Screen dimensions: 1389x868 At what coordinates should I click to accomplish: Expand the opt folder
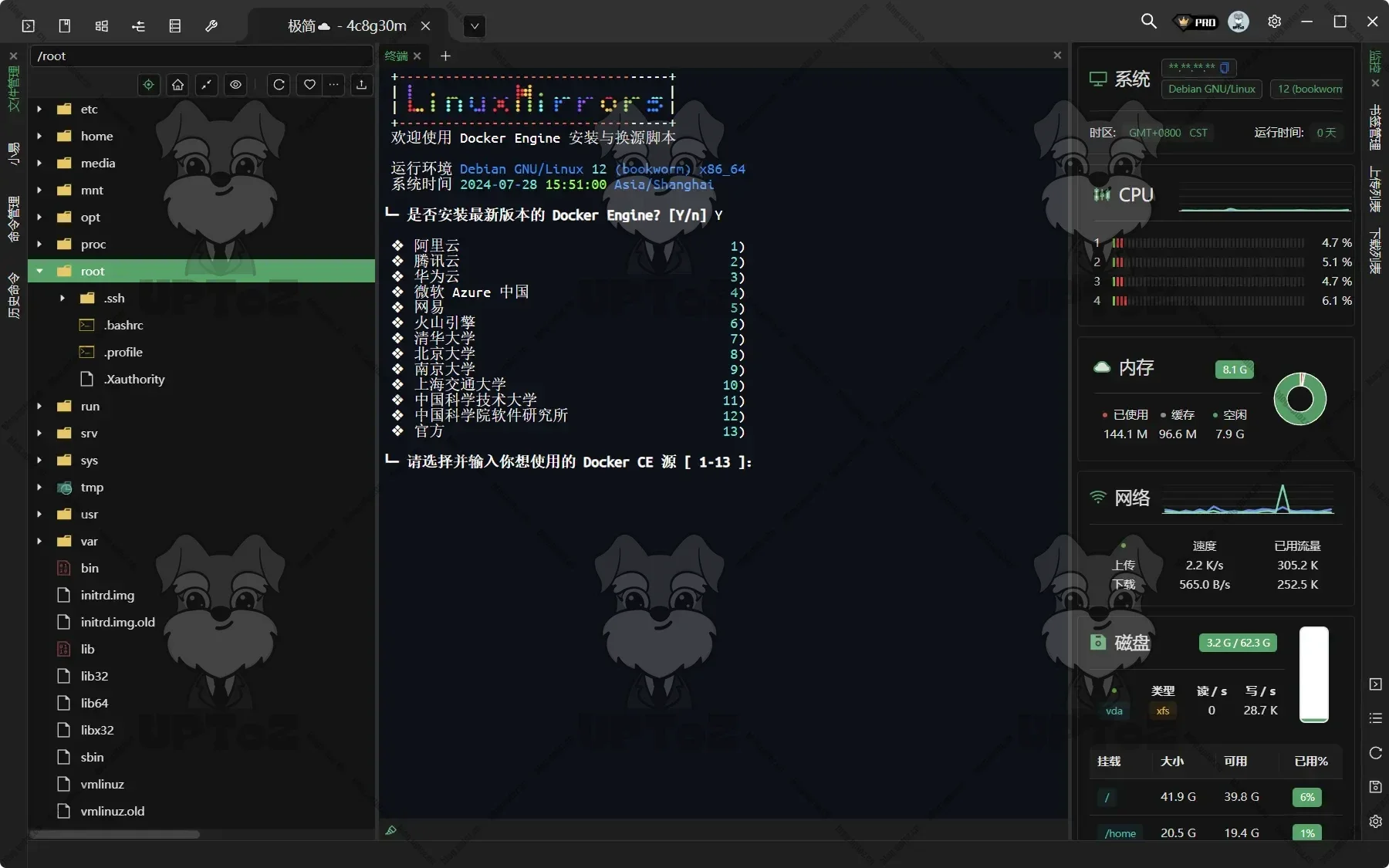[x=39, y=217]
